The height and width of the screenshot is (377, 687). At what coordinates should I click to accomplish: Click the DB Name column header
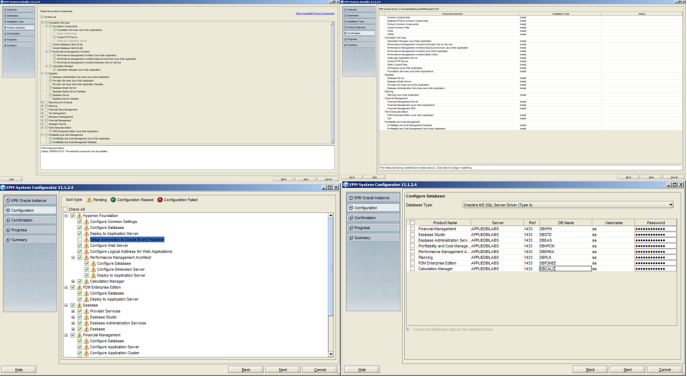(x=565, y=223)
